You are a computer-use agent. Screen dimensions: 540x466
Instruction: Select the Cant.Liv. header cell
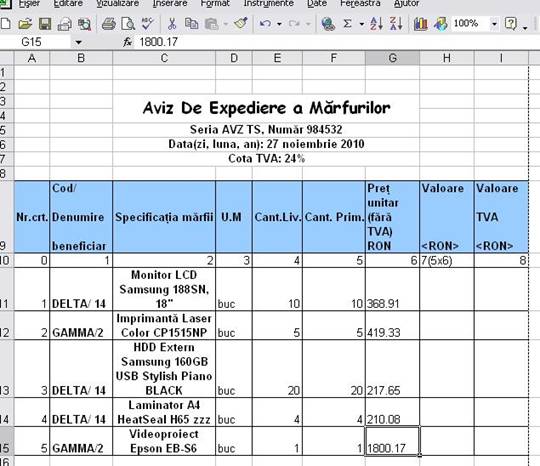point(277,217)
